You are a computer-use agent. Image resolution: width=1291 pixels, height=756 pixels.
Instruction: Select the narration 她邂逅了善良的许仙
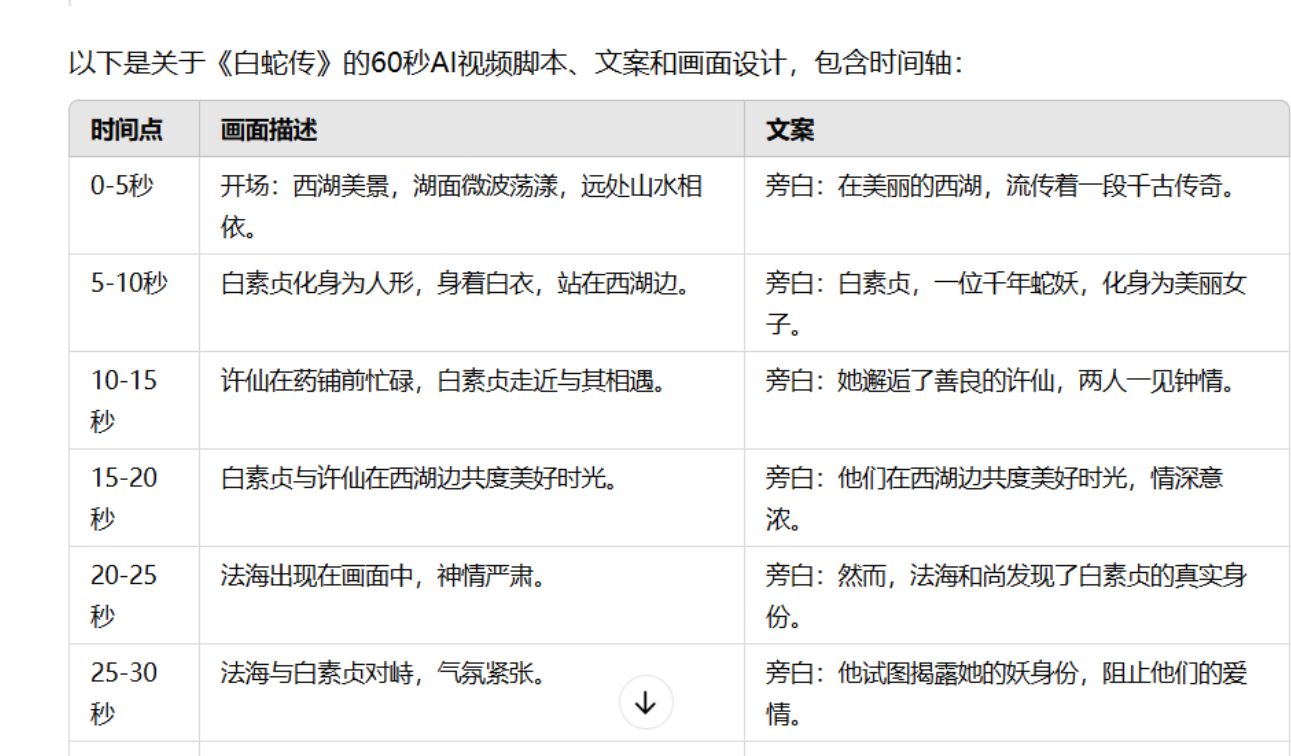coord(1017,401)
